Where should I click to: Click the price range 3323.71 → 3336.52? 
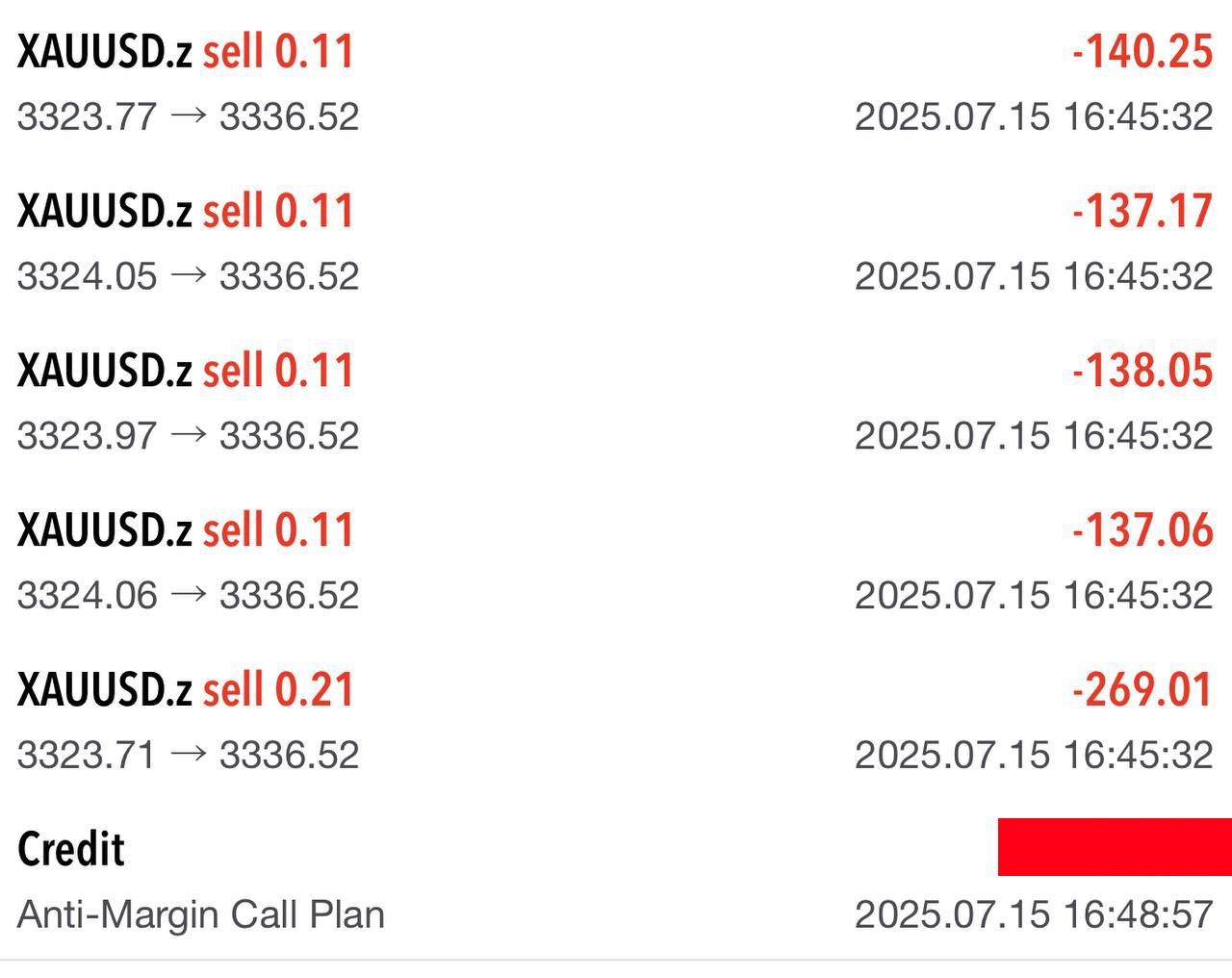pos(189,755)
